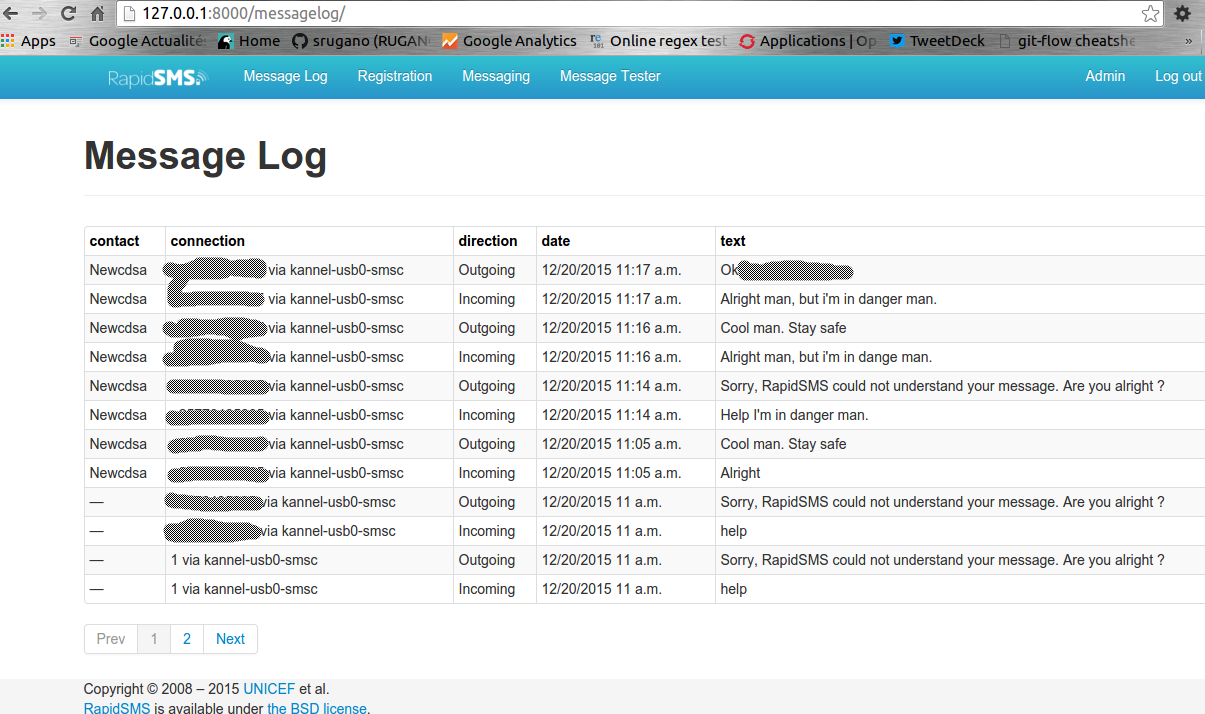
Task: Click 'help' text in the last table row
Action: pos(733,589)
